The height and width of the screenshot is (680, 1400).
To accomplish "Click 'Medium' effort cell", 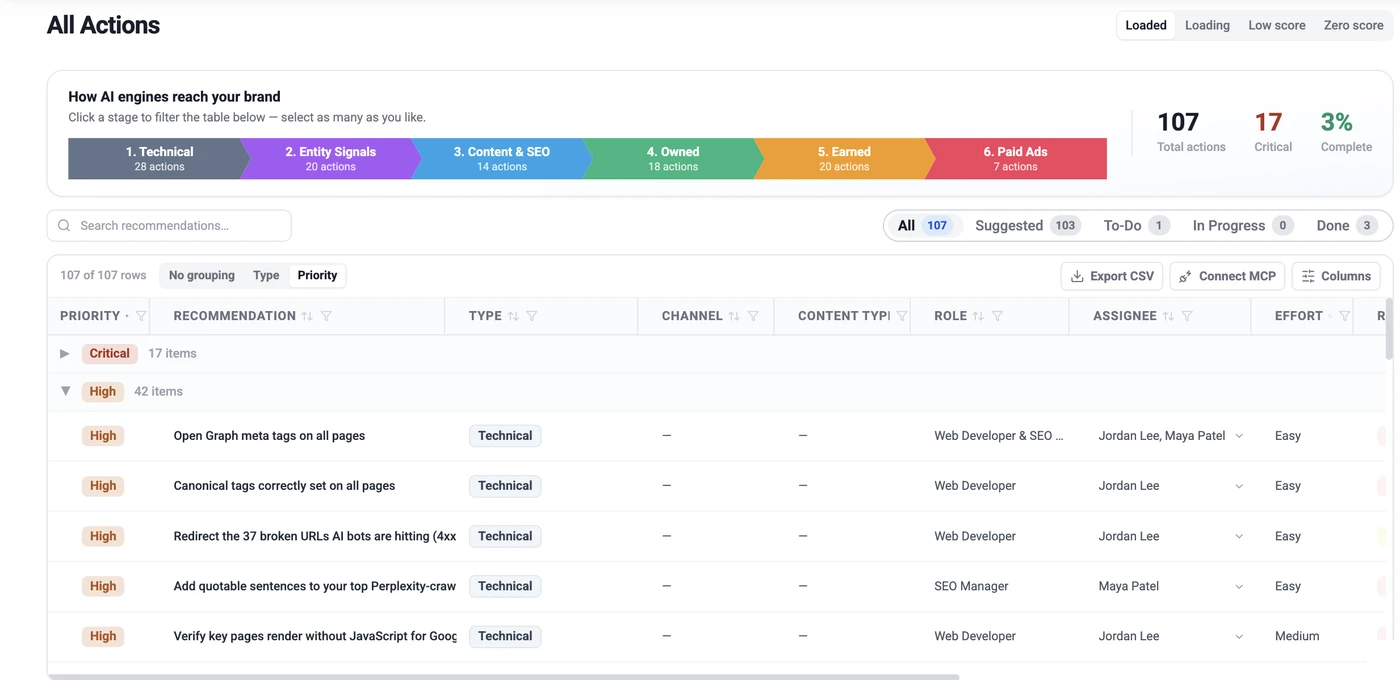I will pos(1297,636).
